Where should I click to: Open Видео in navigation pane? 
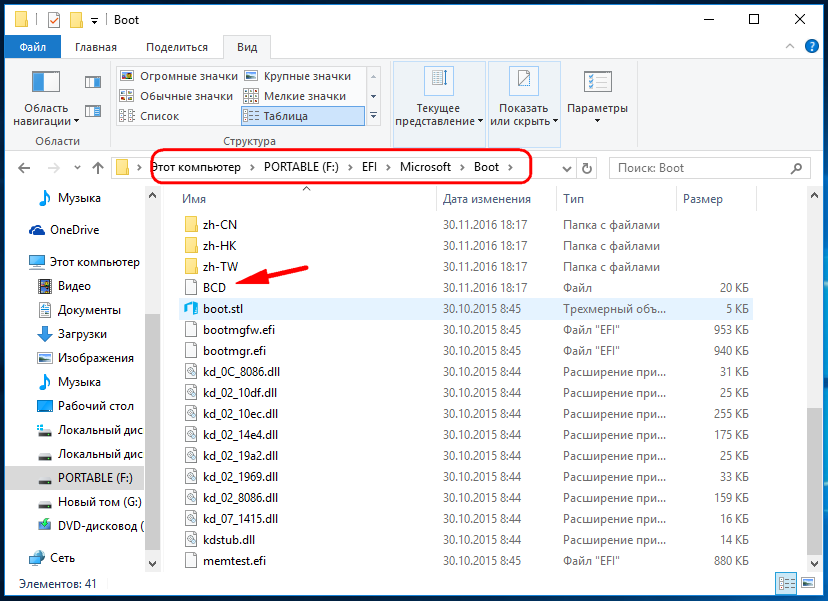click(64, 286)
